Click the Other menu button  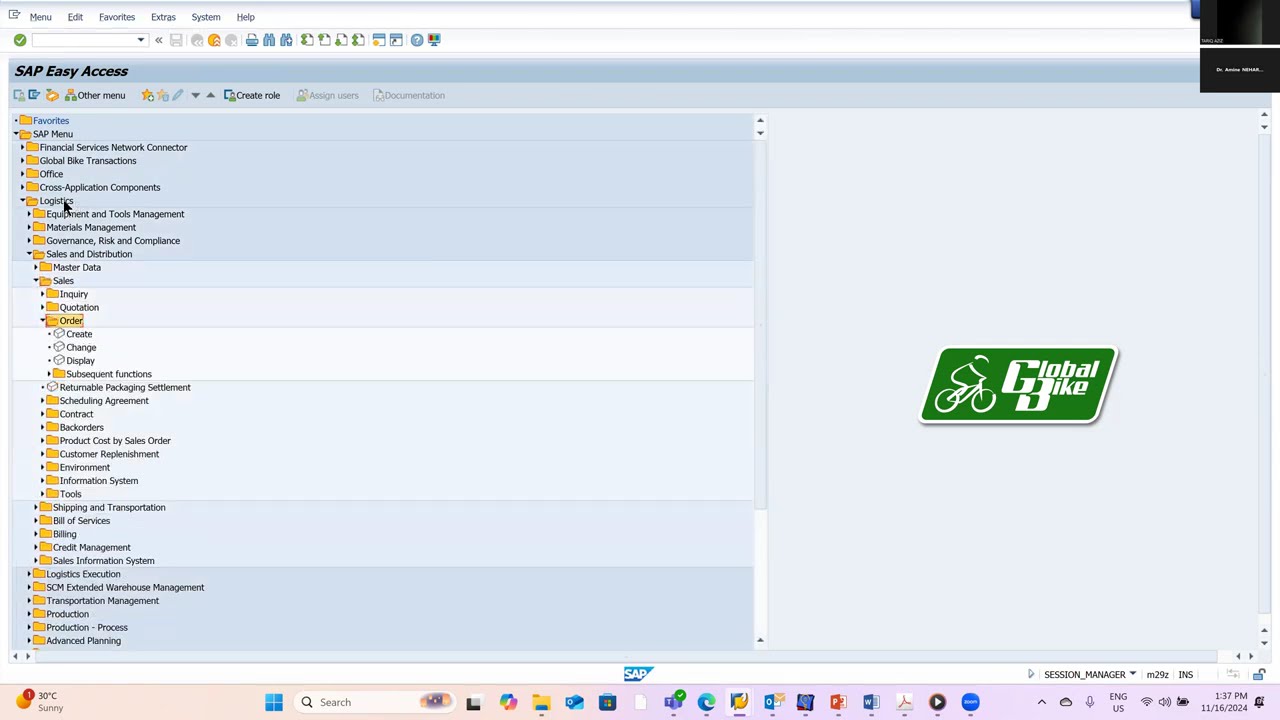pos(95,95)
